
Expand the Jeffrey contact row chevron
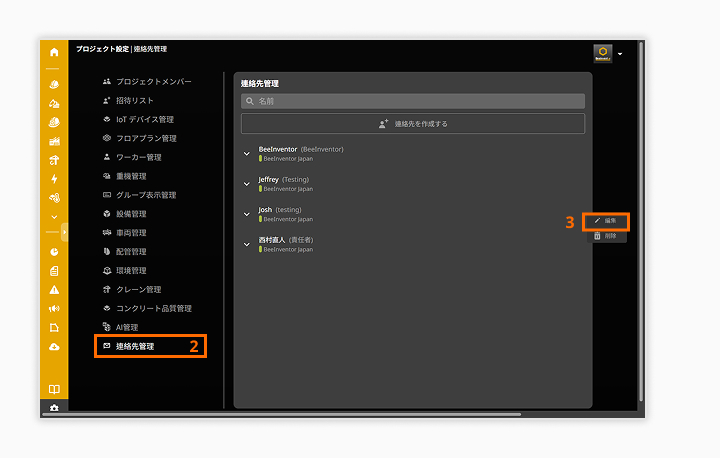tap(247, 184)
